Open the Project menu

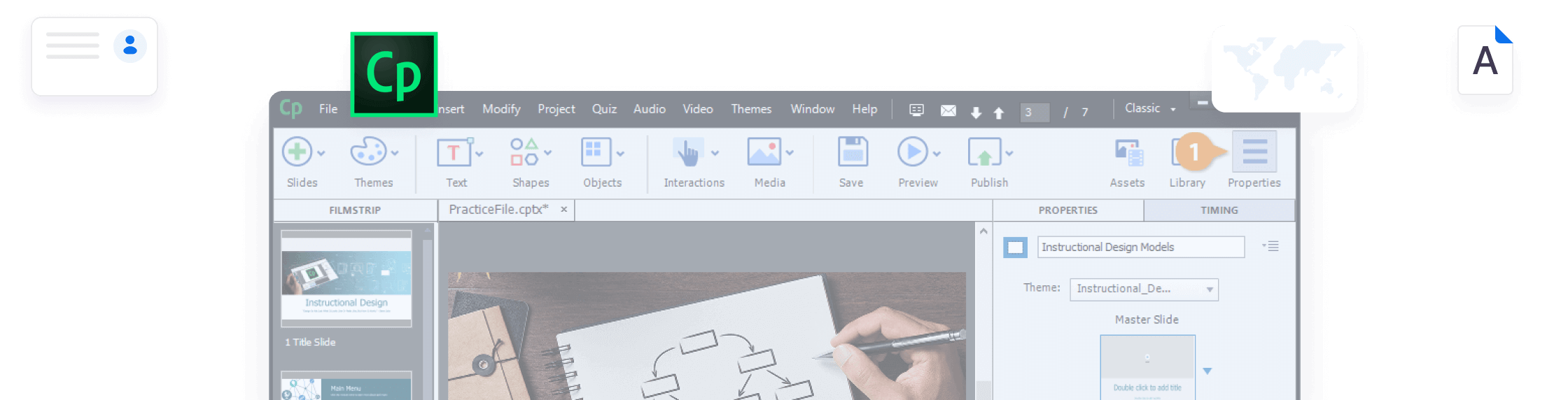tap(556, 109)
